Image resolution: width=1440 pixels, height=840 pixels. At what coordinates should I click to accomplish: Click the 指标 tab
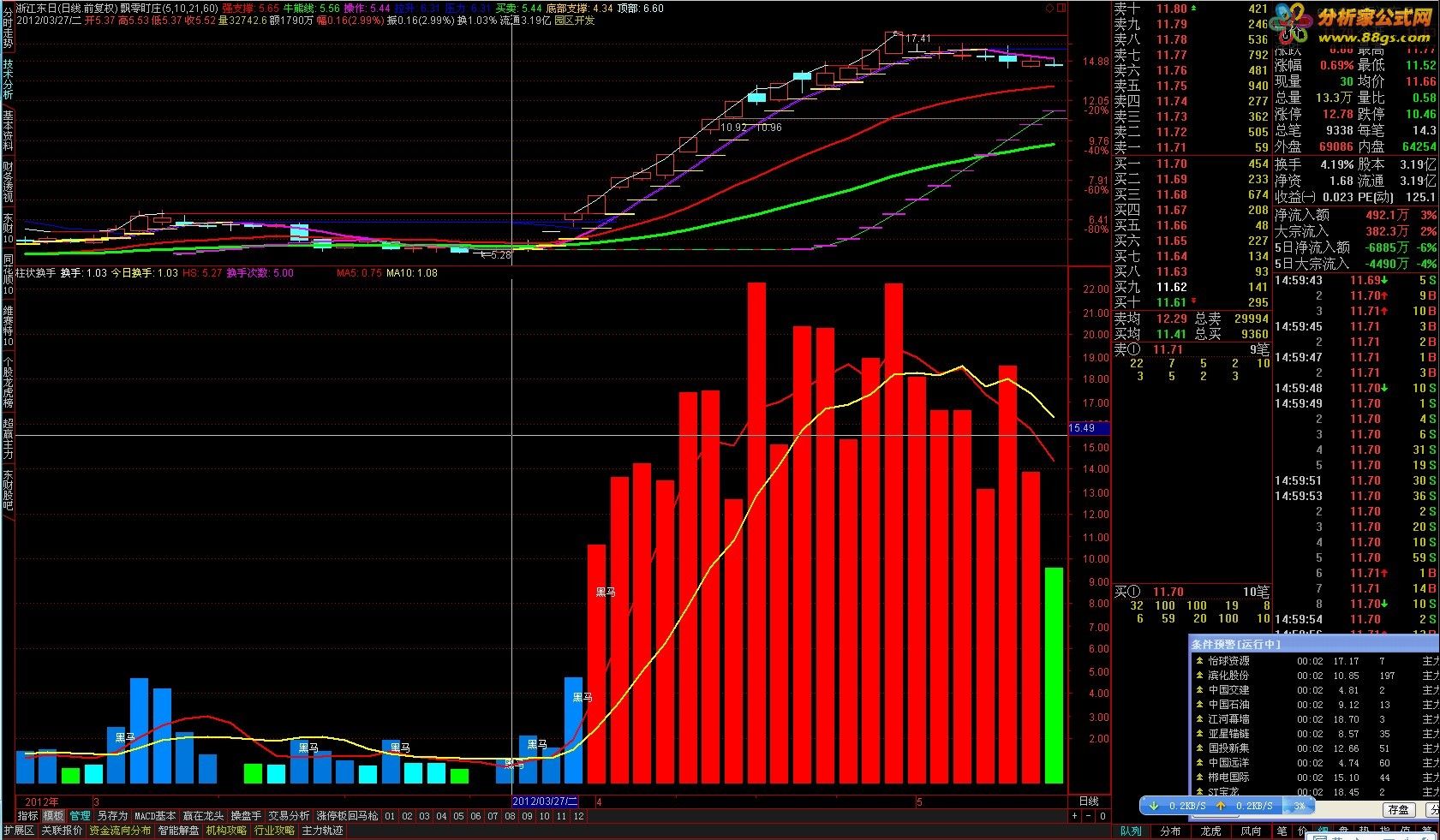tap(27, 816)
